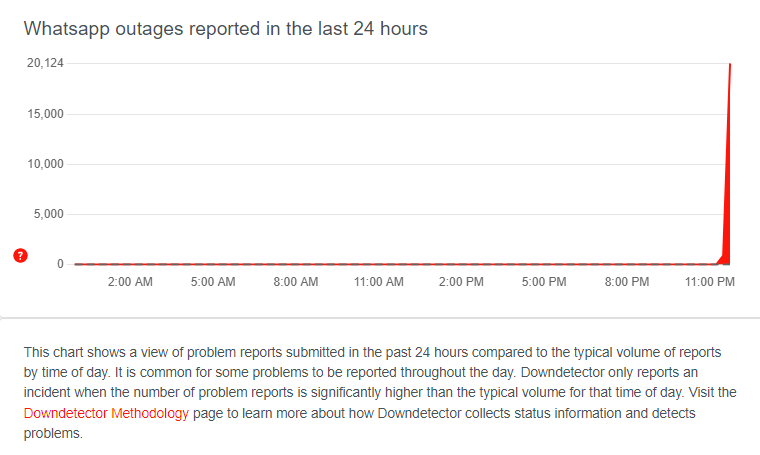Select the 2:00 PM axis label
Image resolution: width=760 pixels, height=455 pixels.
click(461, 282)
